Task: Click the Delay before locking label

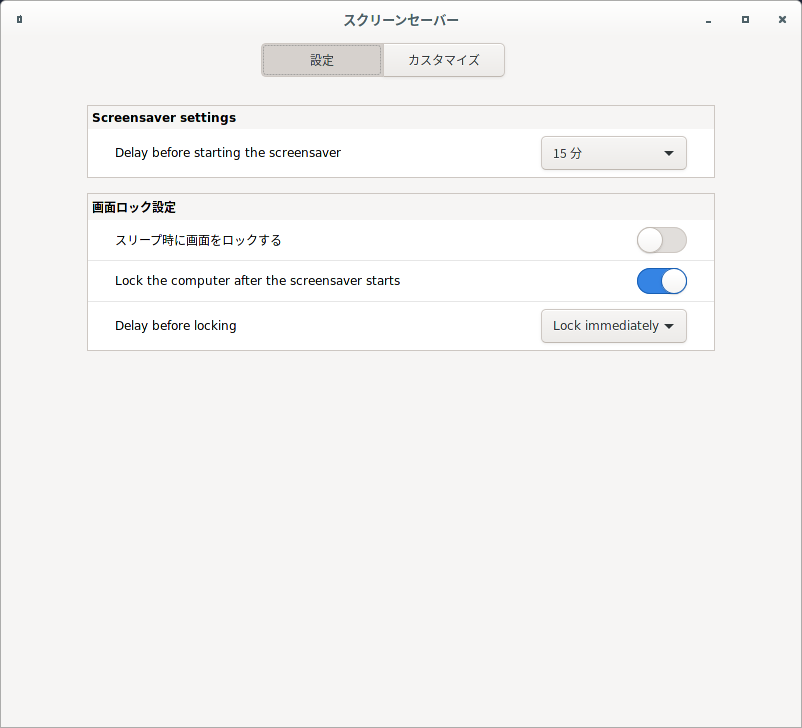Action: 175,325
